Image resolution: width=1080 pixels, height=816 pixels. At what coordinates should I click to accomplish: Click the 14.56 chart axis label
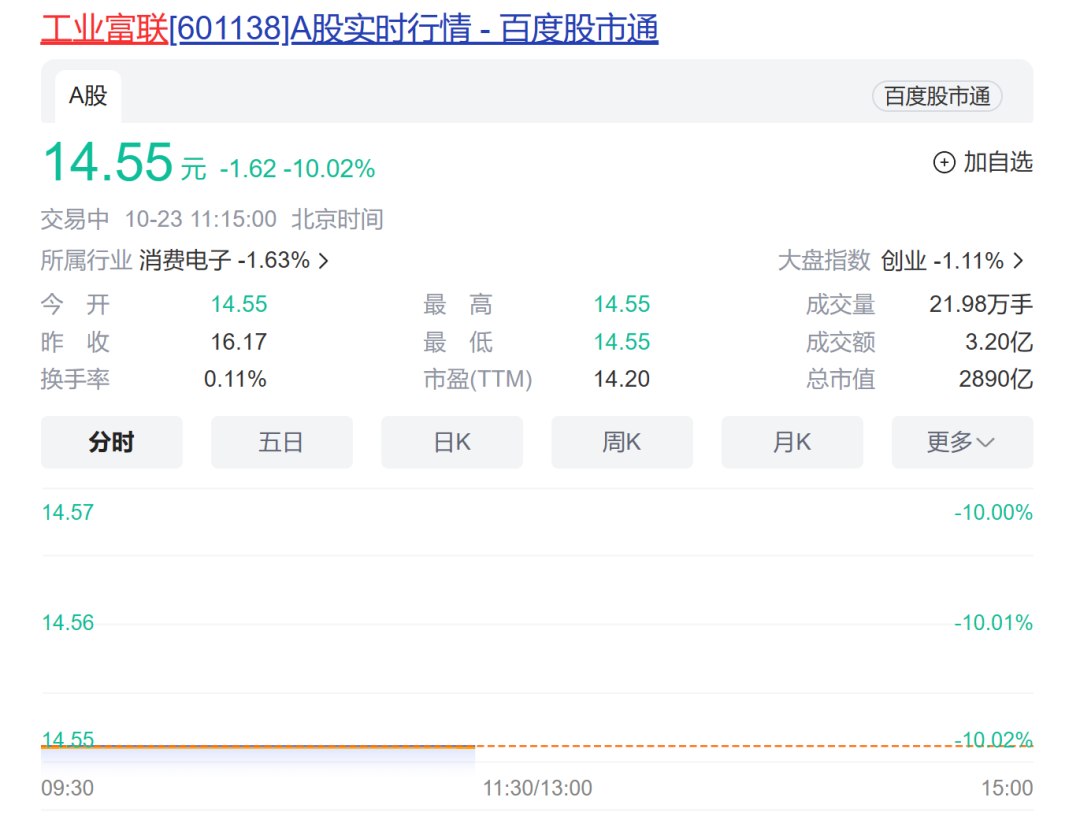pos(68,623)
